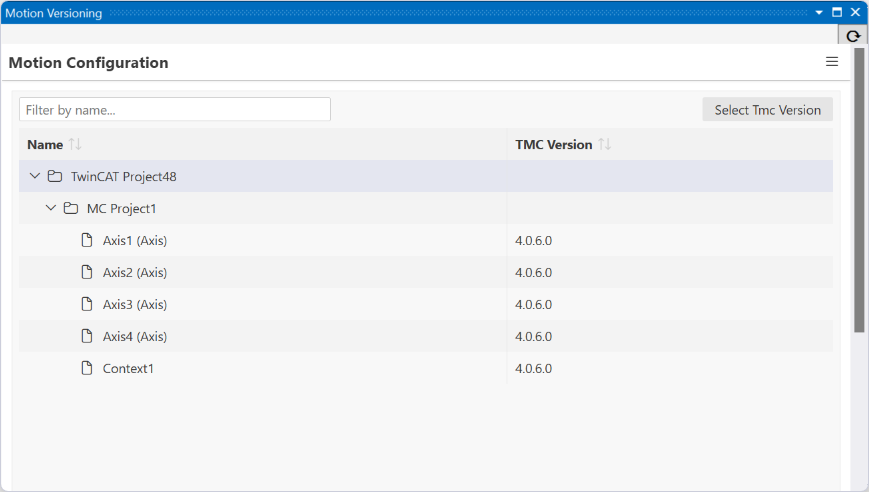
Task: Click the Motion Configuration heading
Action: (x=89, y=63)
